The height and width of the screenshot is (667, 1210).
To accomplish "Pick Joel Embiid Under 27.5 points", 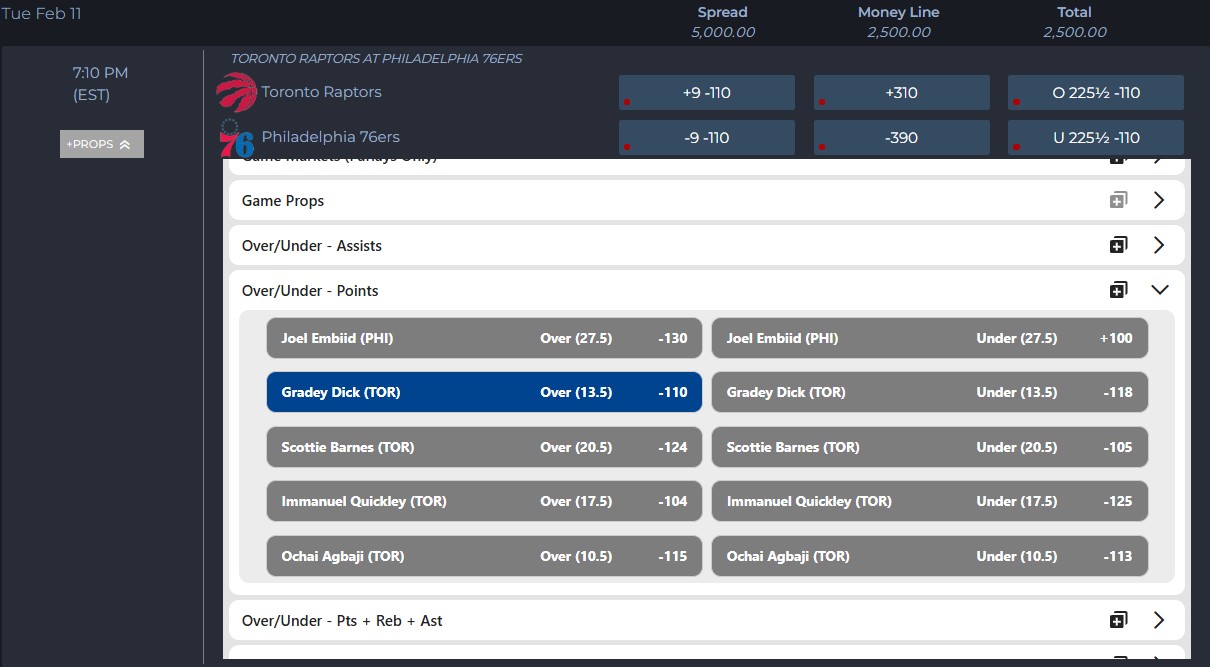I will point(930,338).
